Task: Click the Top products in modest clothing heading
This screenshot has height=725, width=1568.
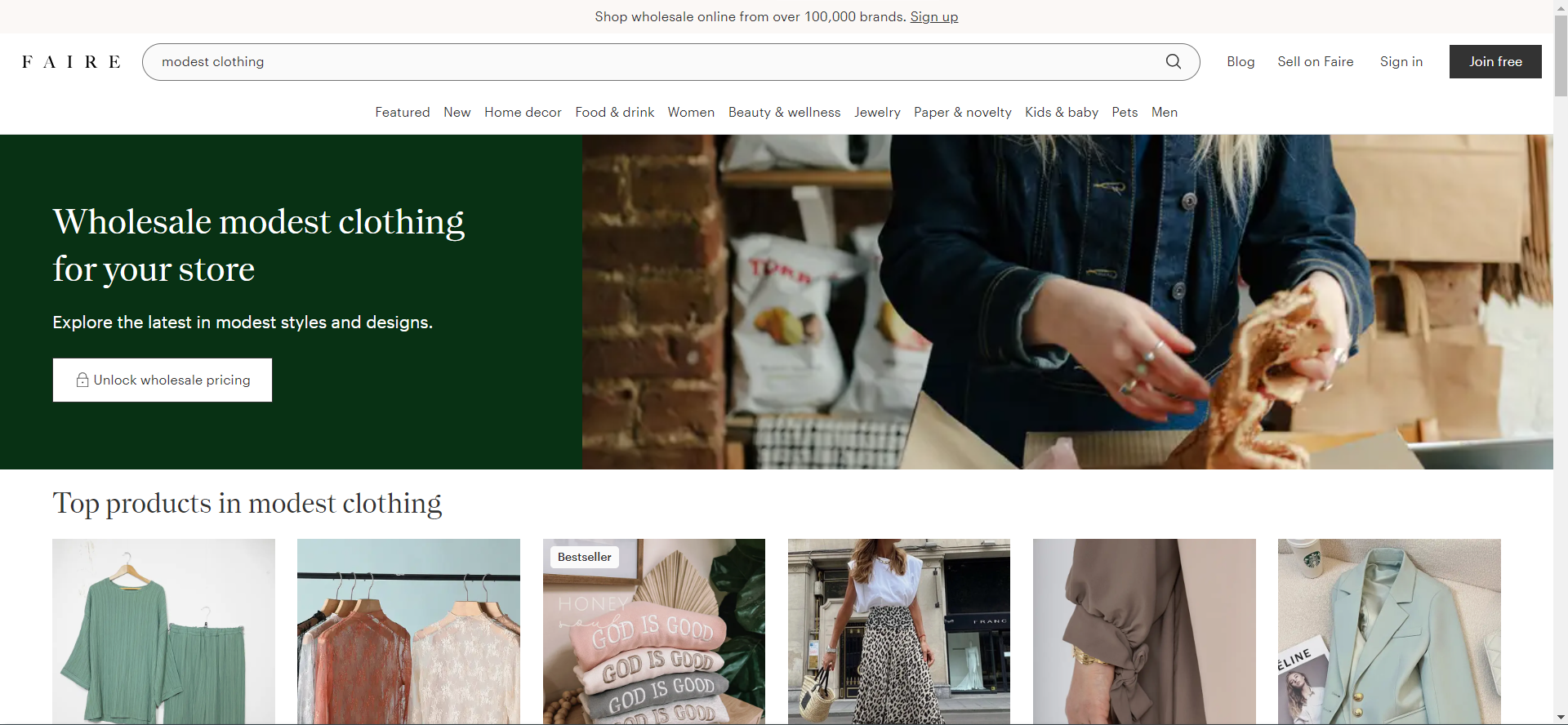Action: (247, 504)
